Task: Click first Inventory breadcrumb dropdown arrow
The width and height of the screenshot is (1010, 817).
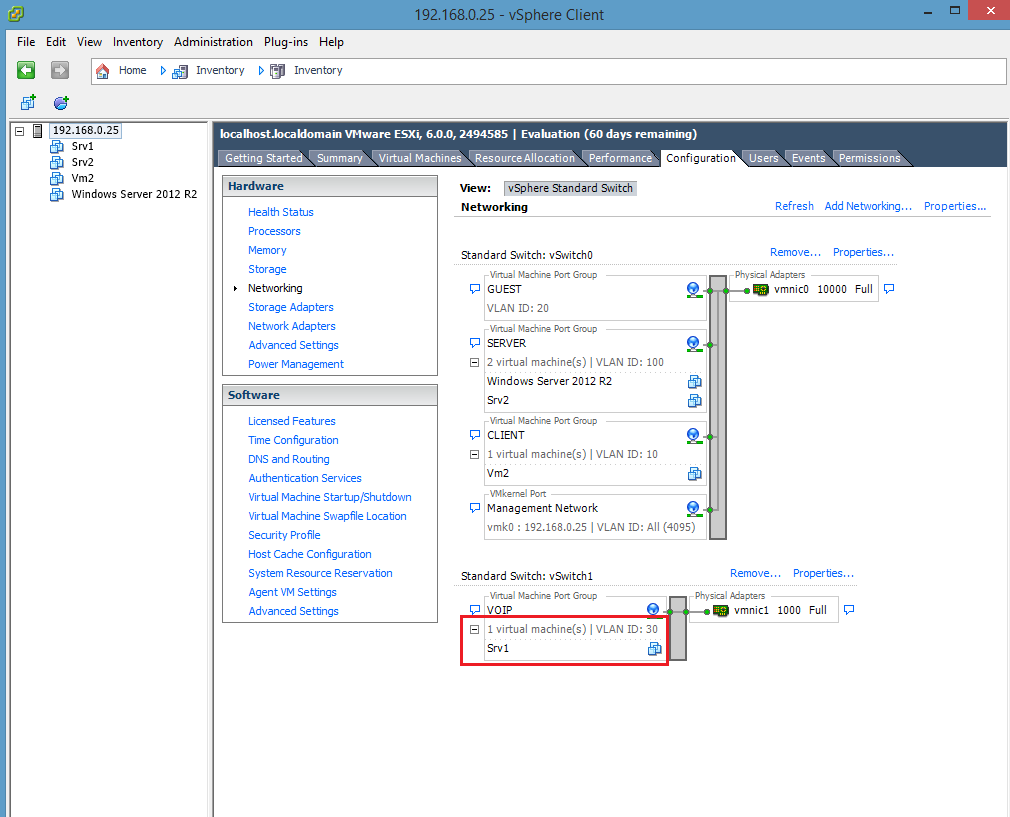Action: point(163,71)
